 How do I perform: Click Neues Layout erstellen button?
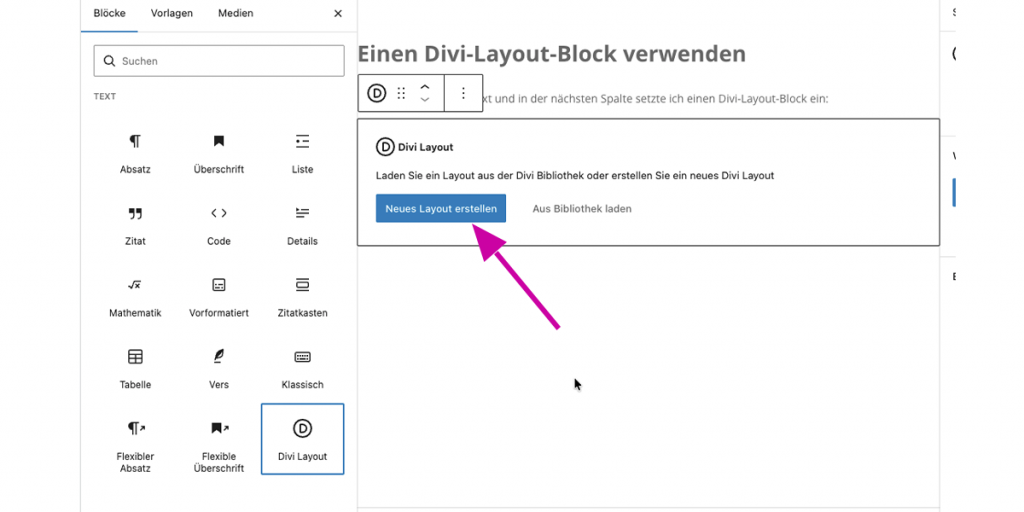pos(441,209)
